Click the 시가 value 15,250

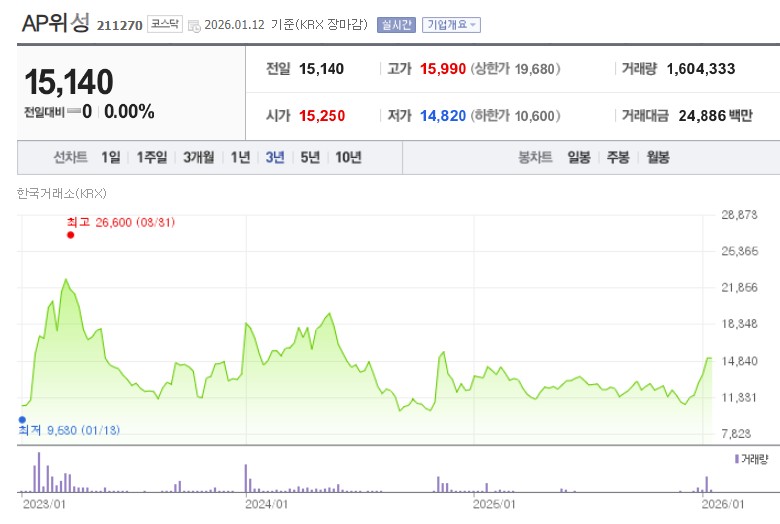pyautogui.click(x=322, y=116)
